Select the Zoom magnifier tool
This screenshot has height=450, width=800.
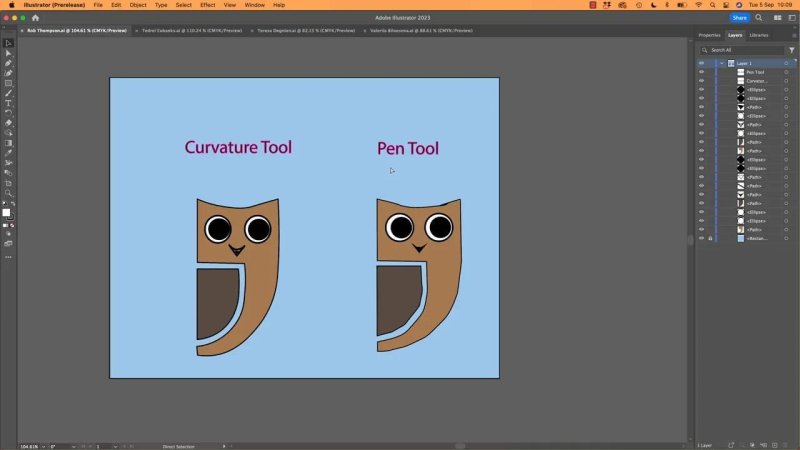pyautogui.click(x=8, y=193)
